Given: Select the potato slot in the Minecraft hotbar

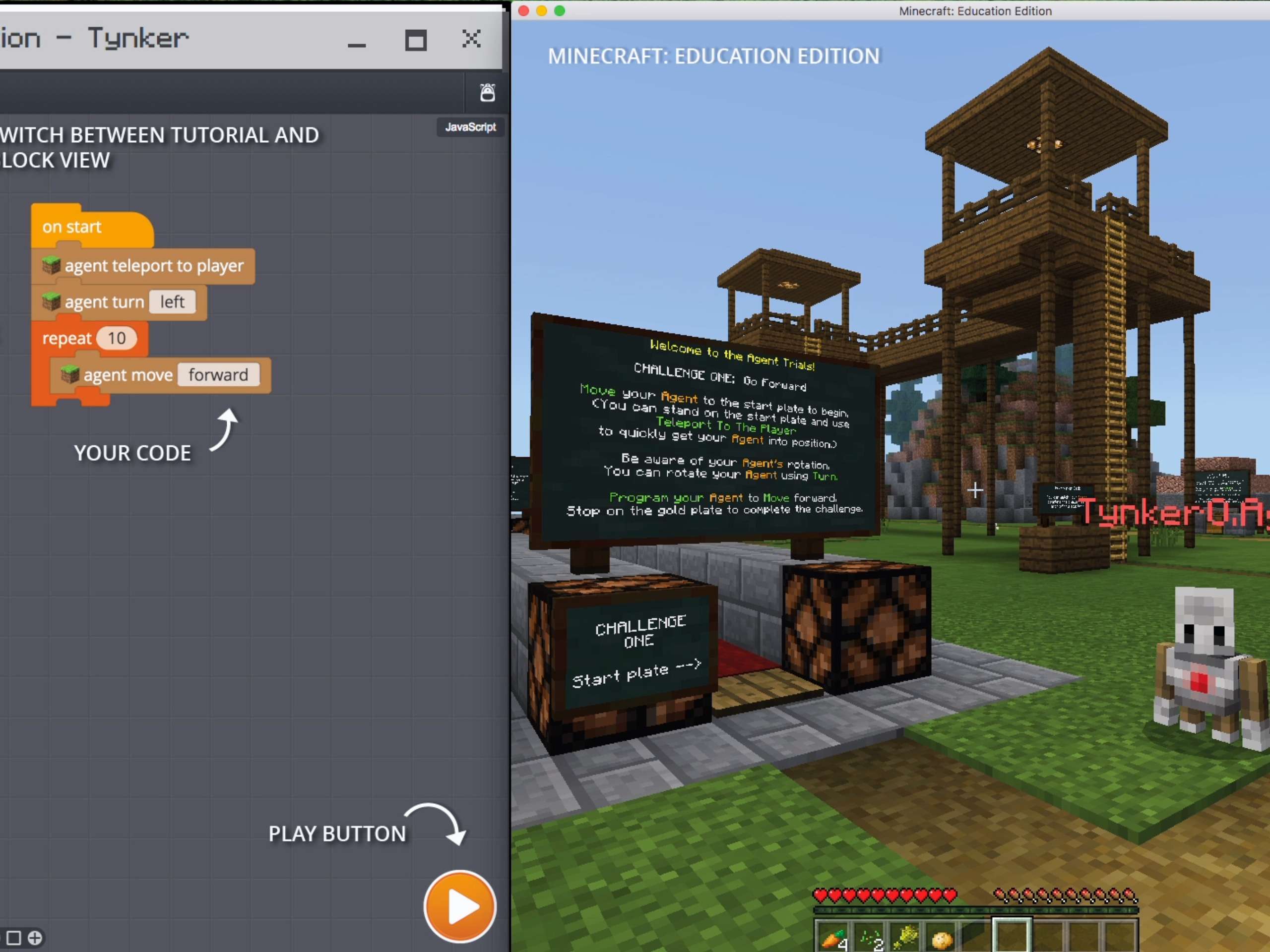Looking at the screenshot, I should click(941, 938).
